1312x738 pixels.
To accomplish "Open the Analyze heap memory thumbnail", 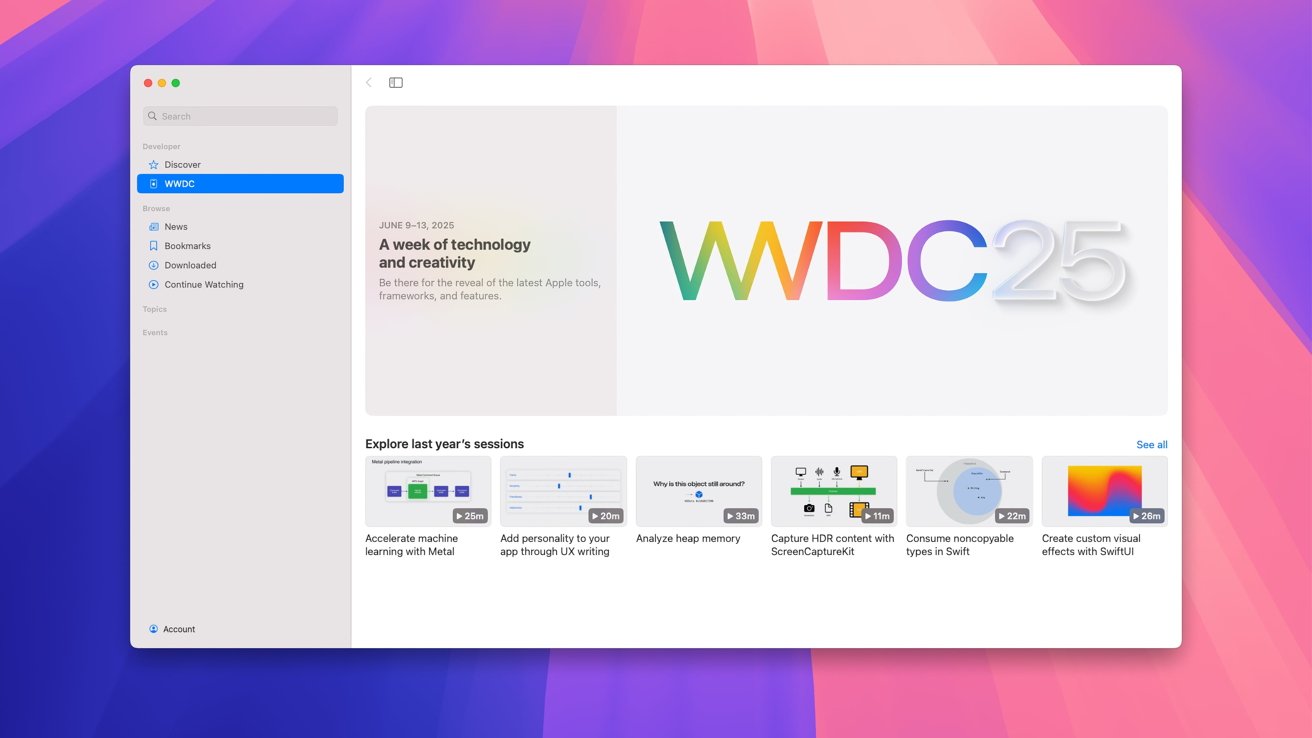I will coord(699,491).
